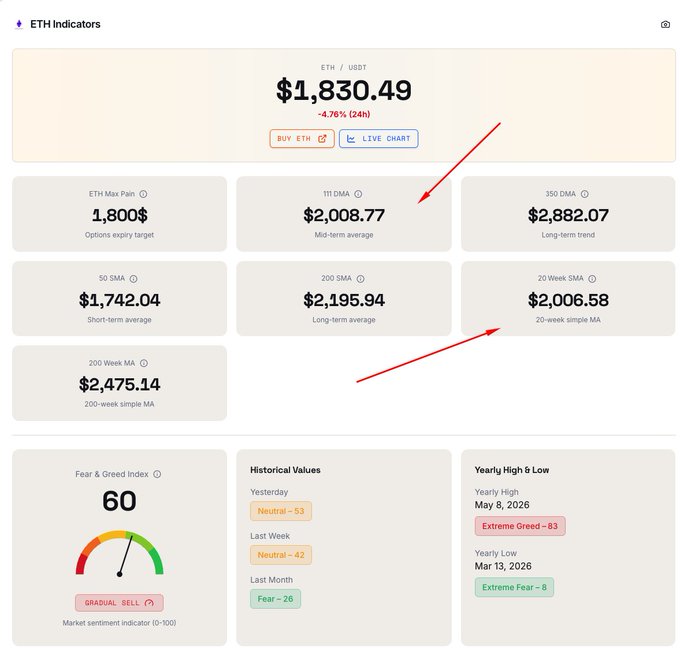Click the Neutral – 42 last week badge
Viewport: 680px width, 652px height.
tap(281, 555)
